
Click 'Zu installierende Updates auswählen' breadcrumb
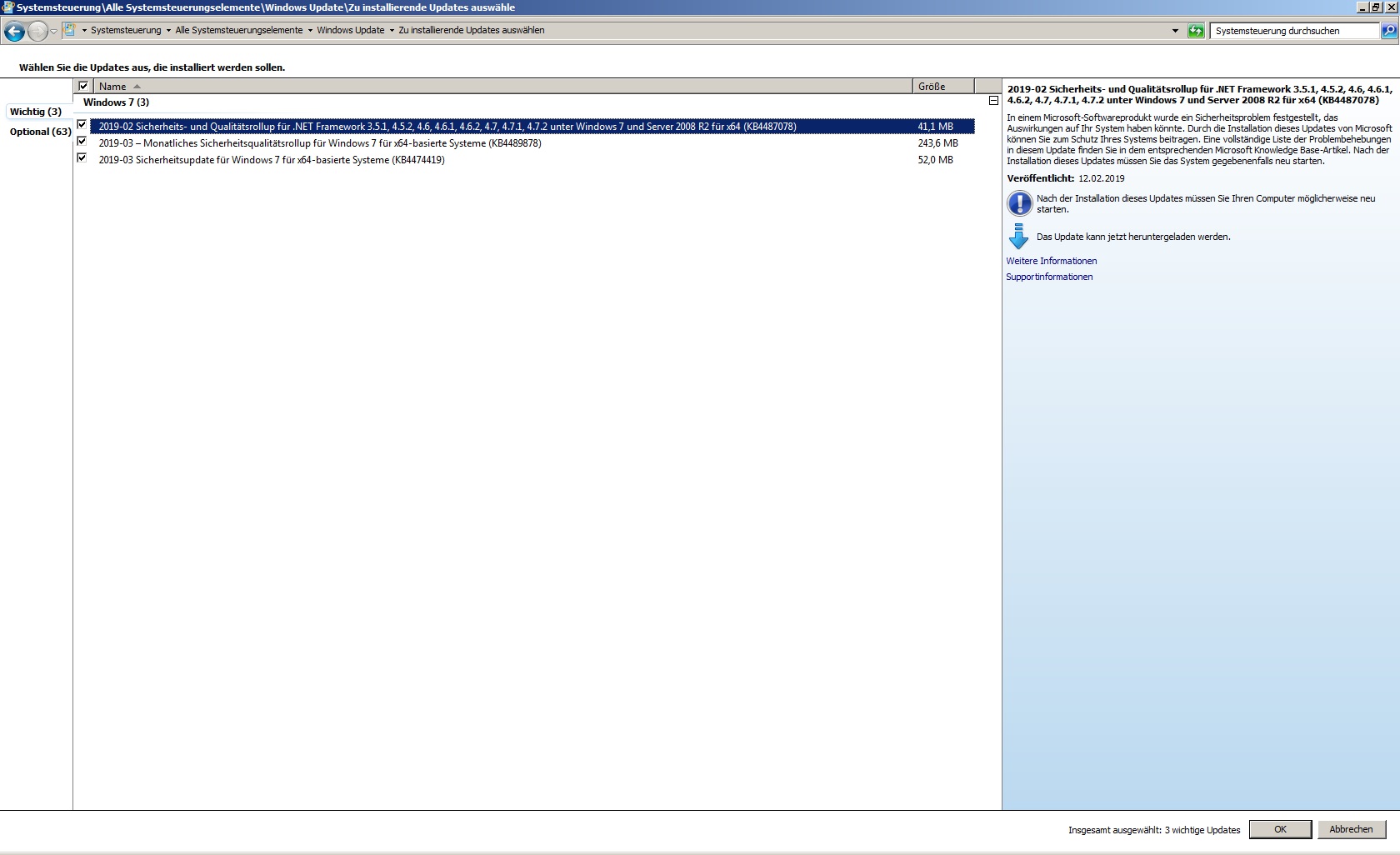coord(472,30)
